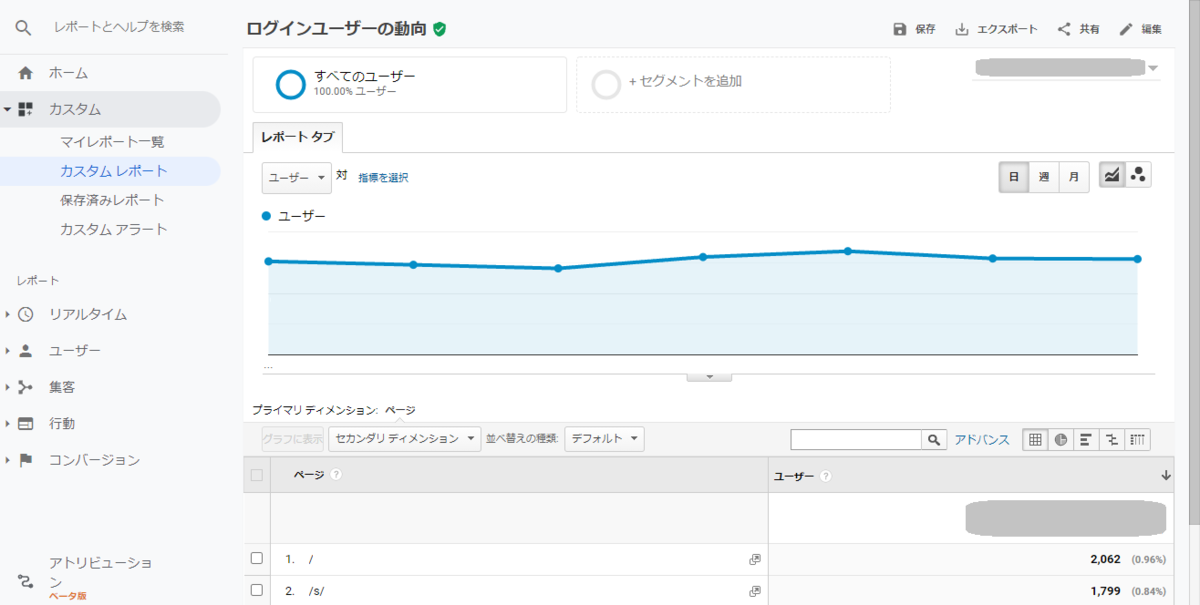Switch to the comparison view
Viewport: 1200px width, 605px height.
click(x=1110, y=439)
